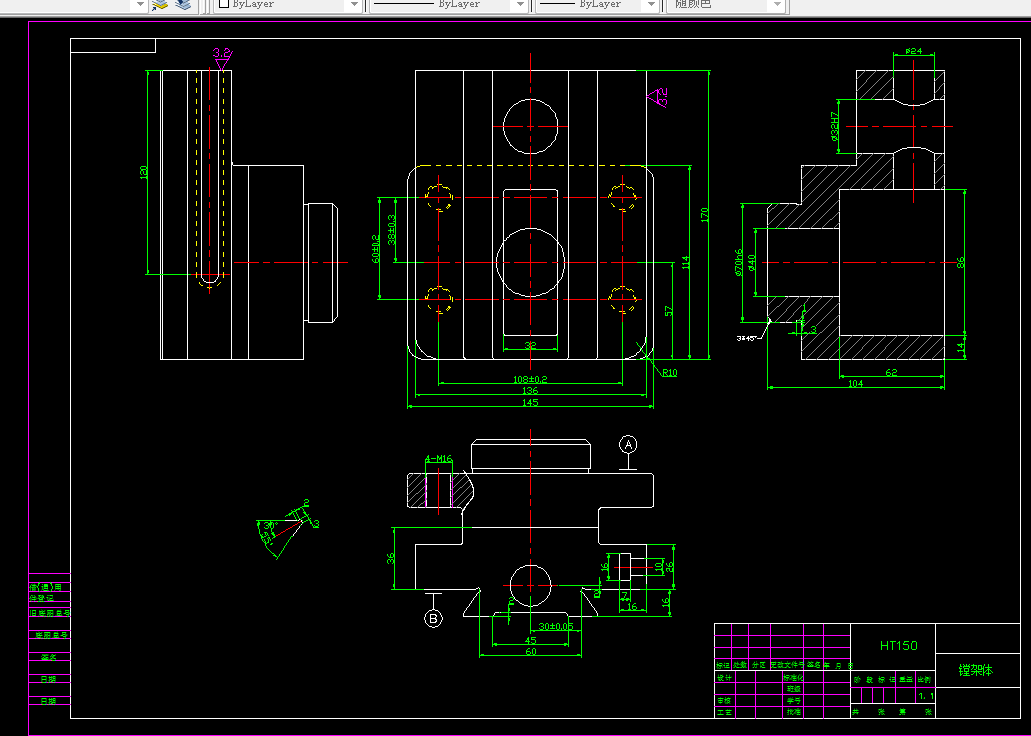Viewport: 1031px width, 736px height.
Task: Select the ø32H7 diameter dimension
Action: click(835, 126)
